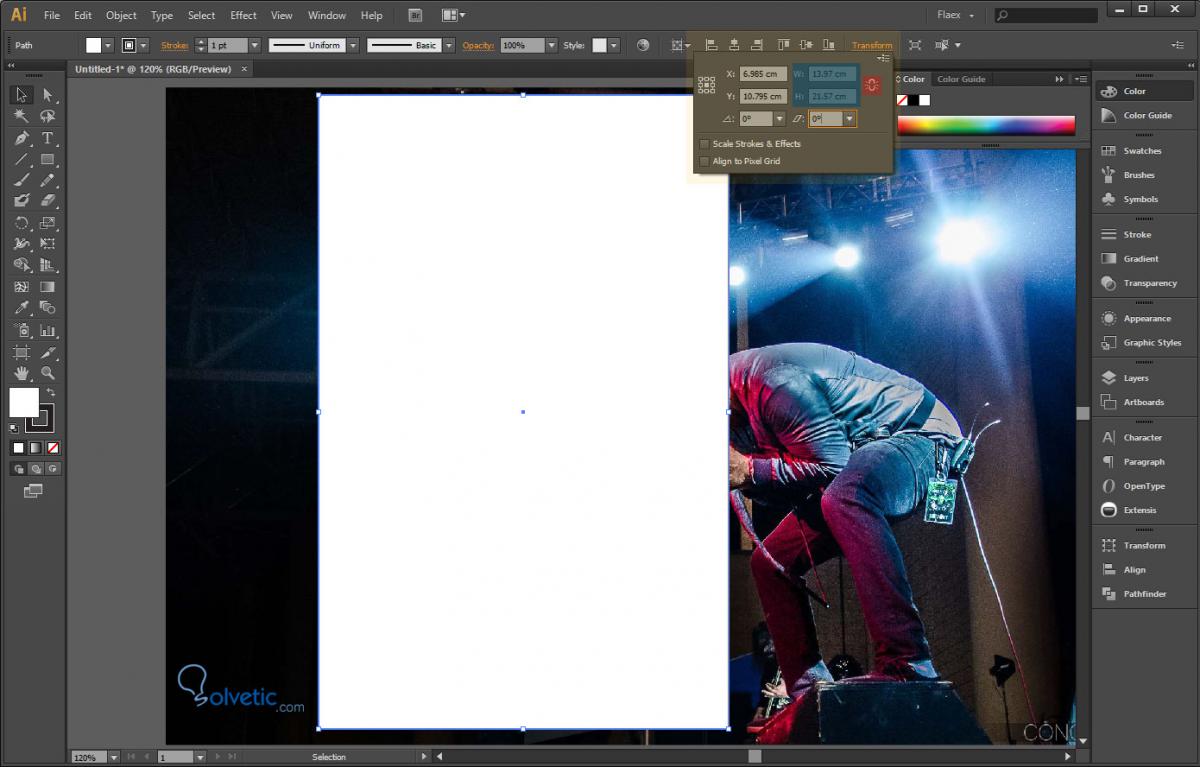This screenshot has width=1200, height=767.
Task: Enable Draw Inside mode
Action: [53, 468]
